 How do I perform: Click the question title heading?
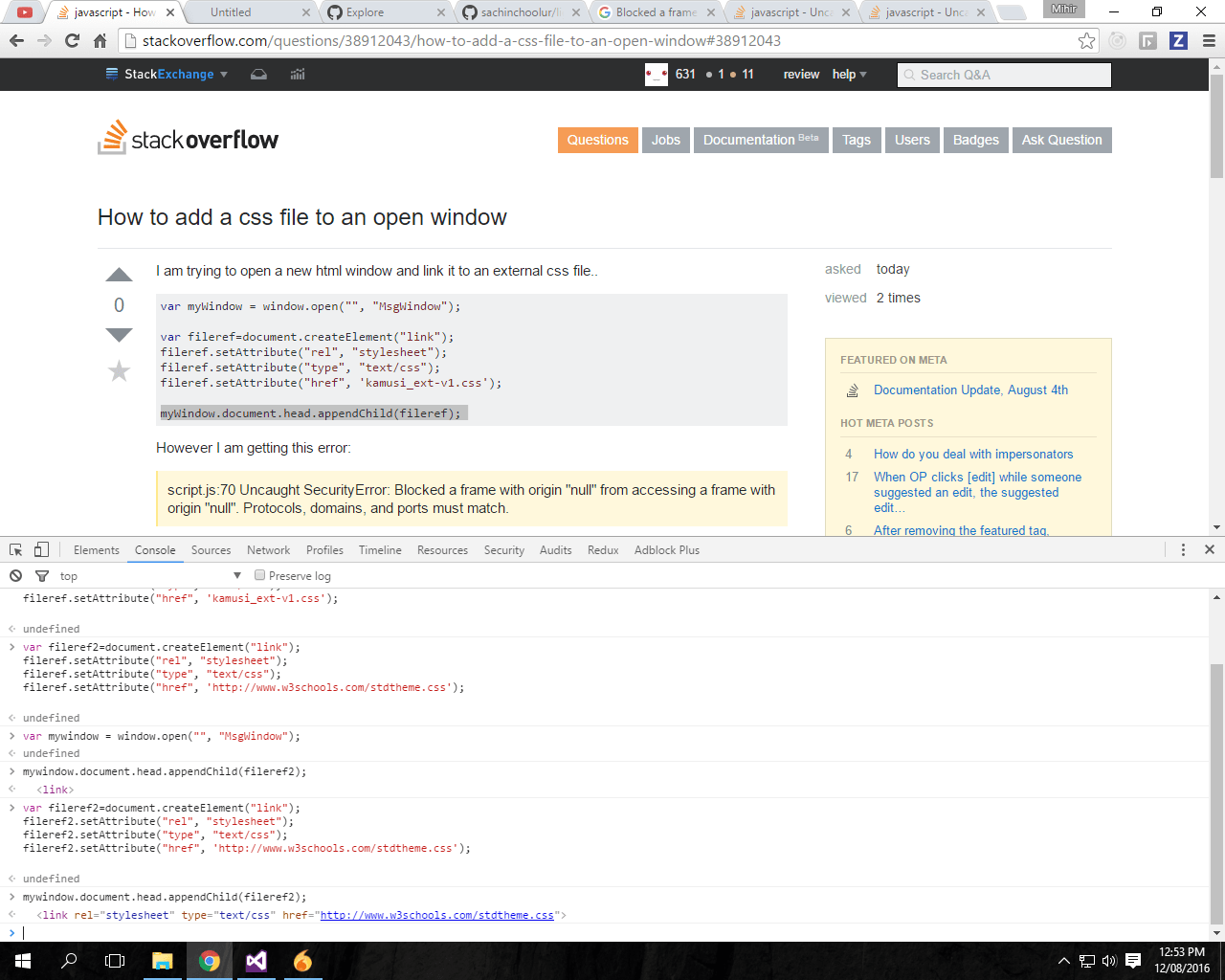[x=302, y=217]
